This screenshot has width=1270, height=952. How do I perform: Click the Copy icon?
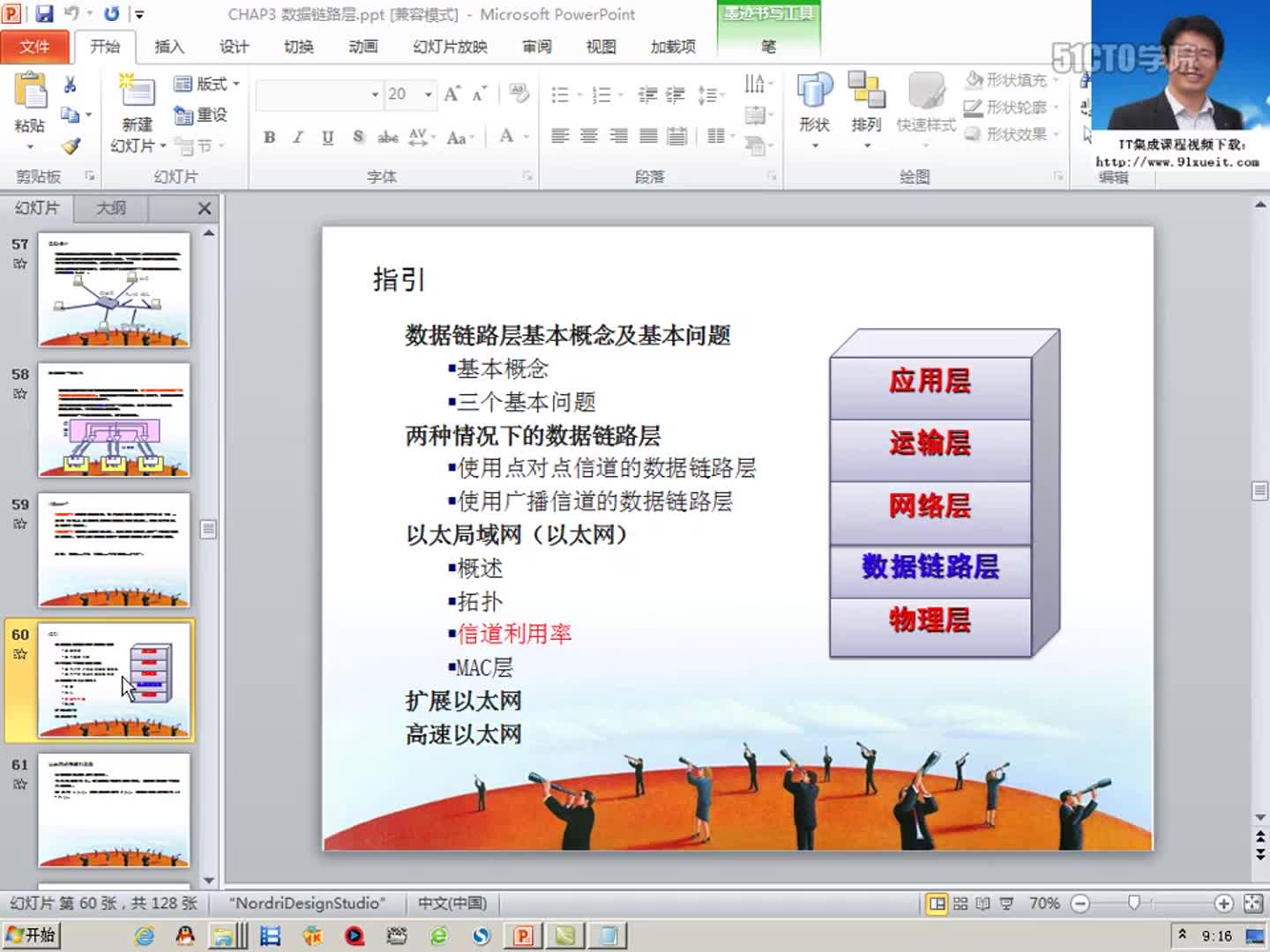pos(71,115)
